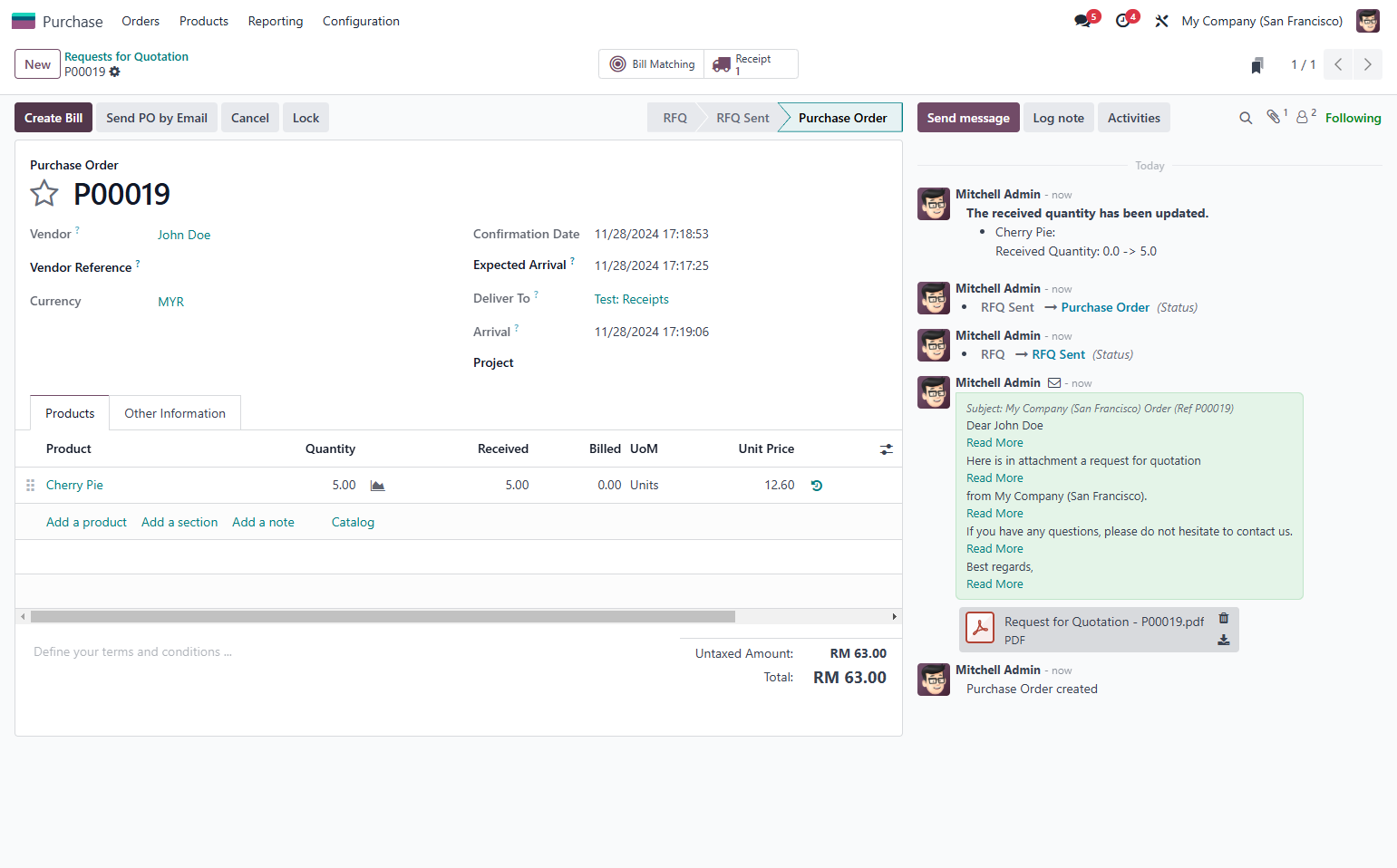Image resolution: width=1397 pixels, height=868 pixels.
Task: Show the followers list icon
Action: point(1303,117)
